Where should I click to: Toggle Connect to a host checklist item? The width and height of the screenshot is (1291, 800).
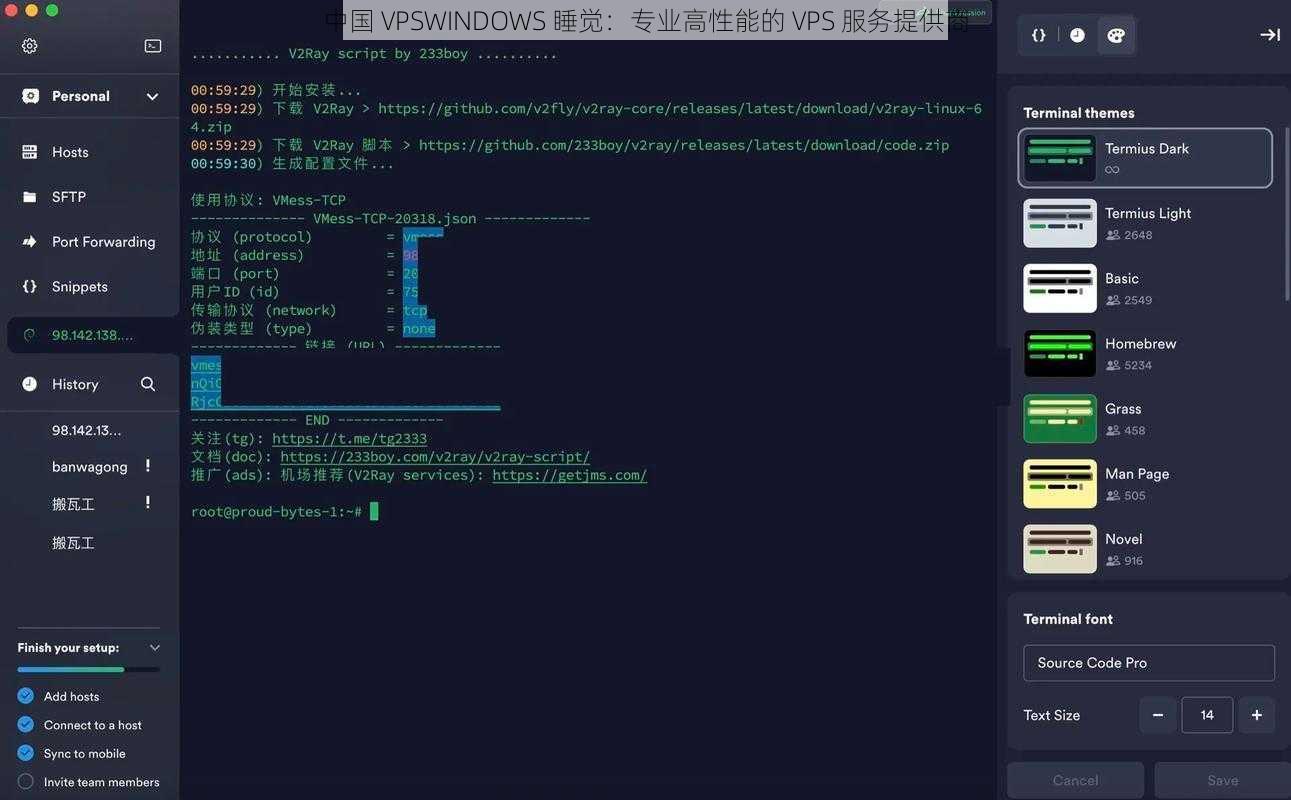click(26, 725)
